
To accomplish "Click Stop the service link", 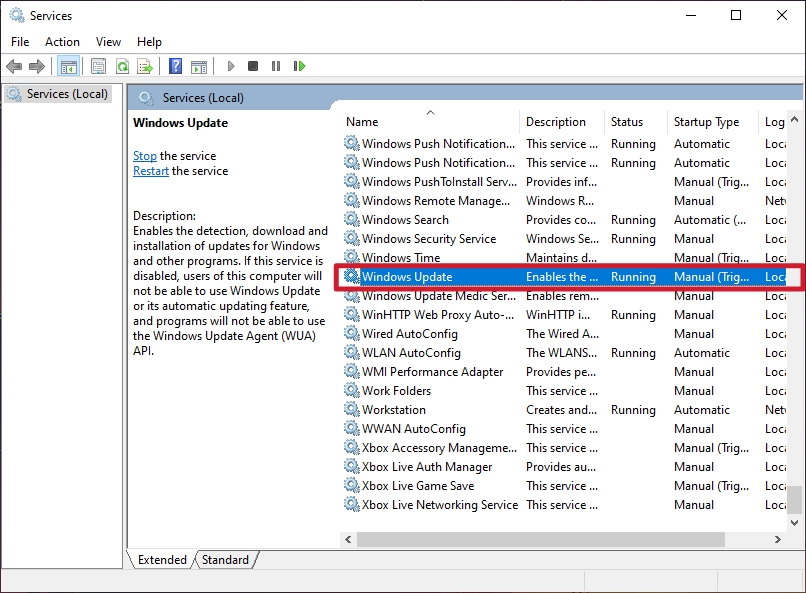I will 145,156.
